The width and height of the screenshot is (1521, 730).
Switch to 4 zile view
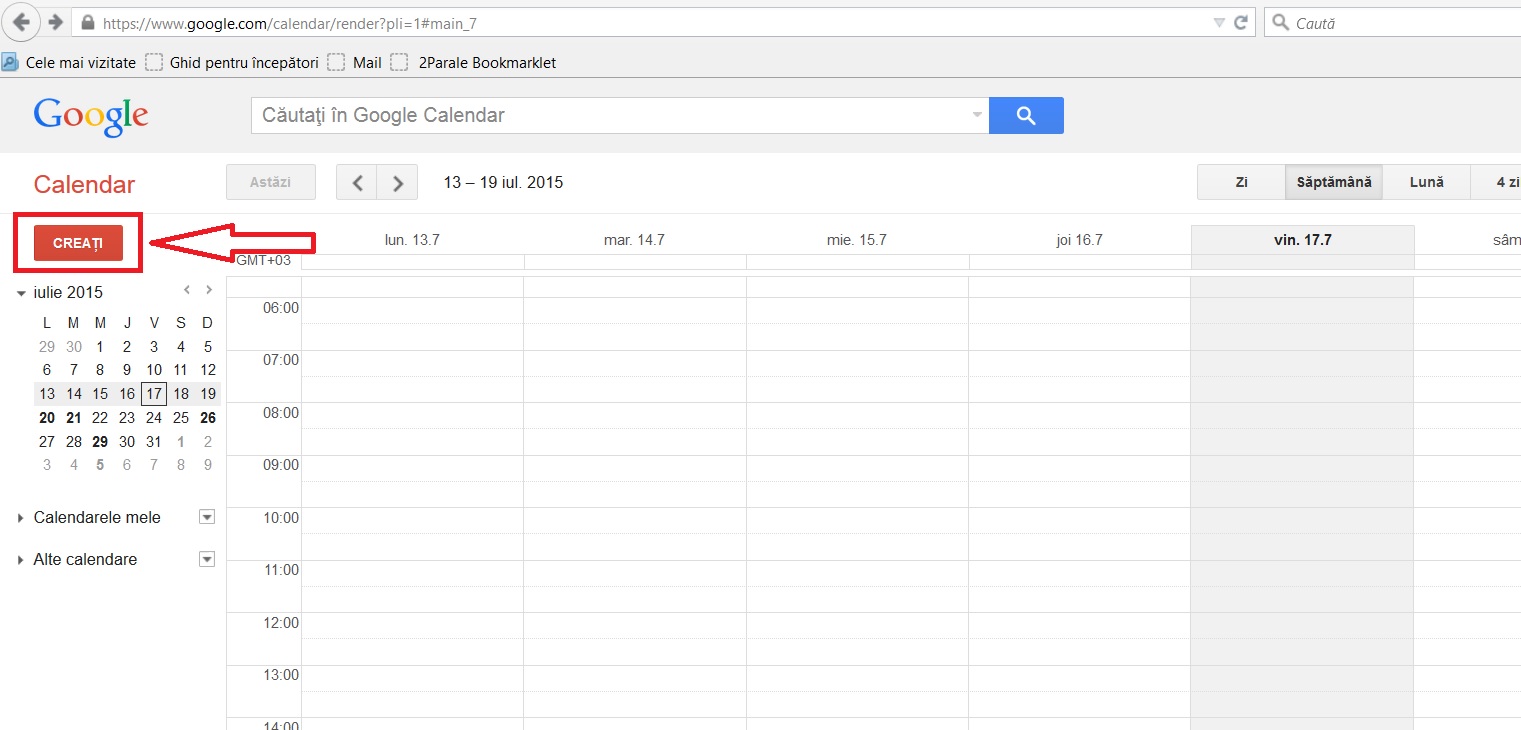coord(1496,183)
